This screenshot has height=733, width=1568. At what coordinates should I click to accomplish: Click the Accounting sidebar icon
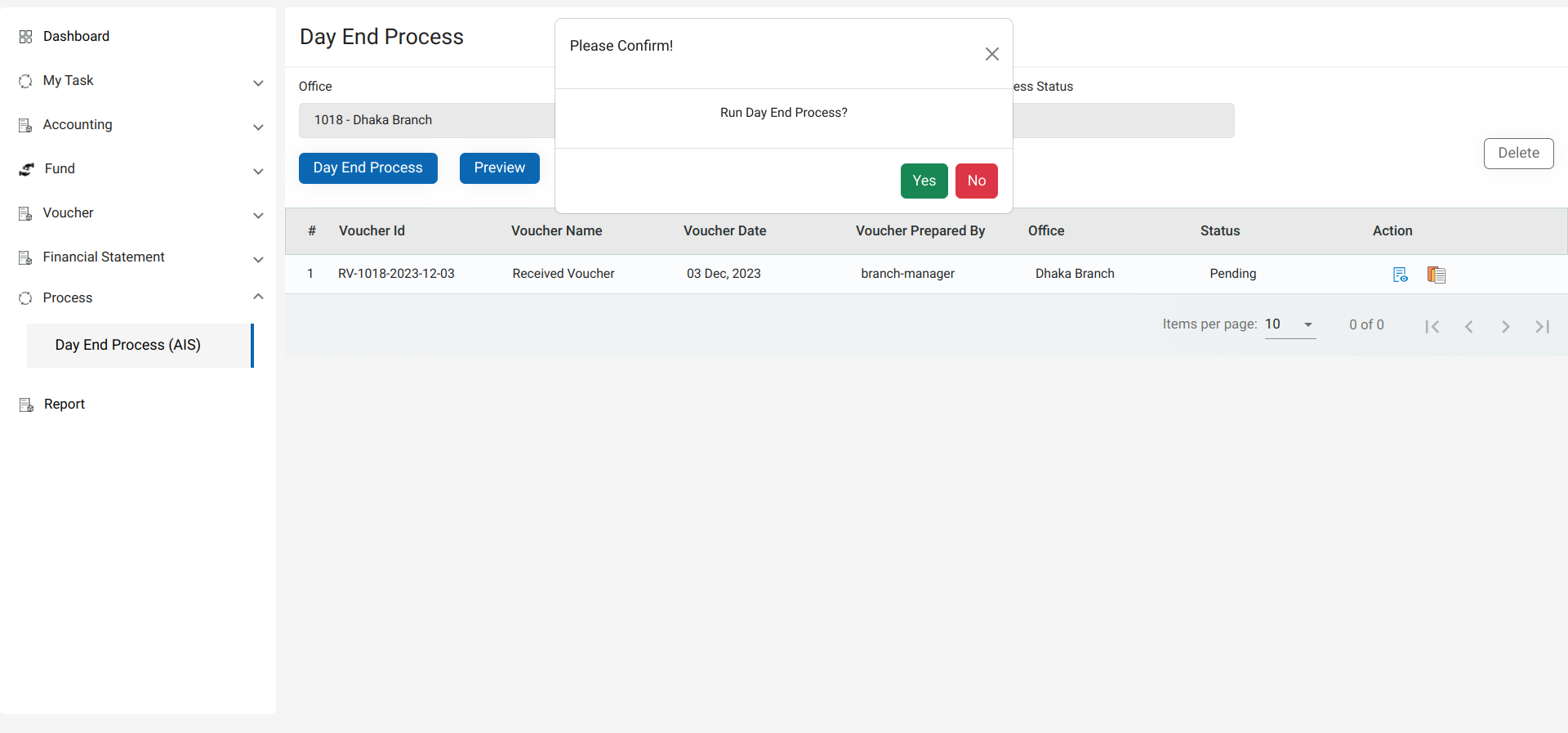tap(25, 125)
